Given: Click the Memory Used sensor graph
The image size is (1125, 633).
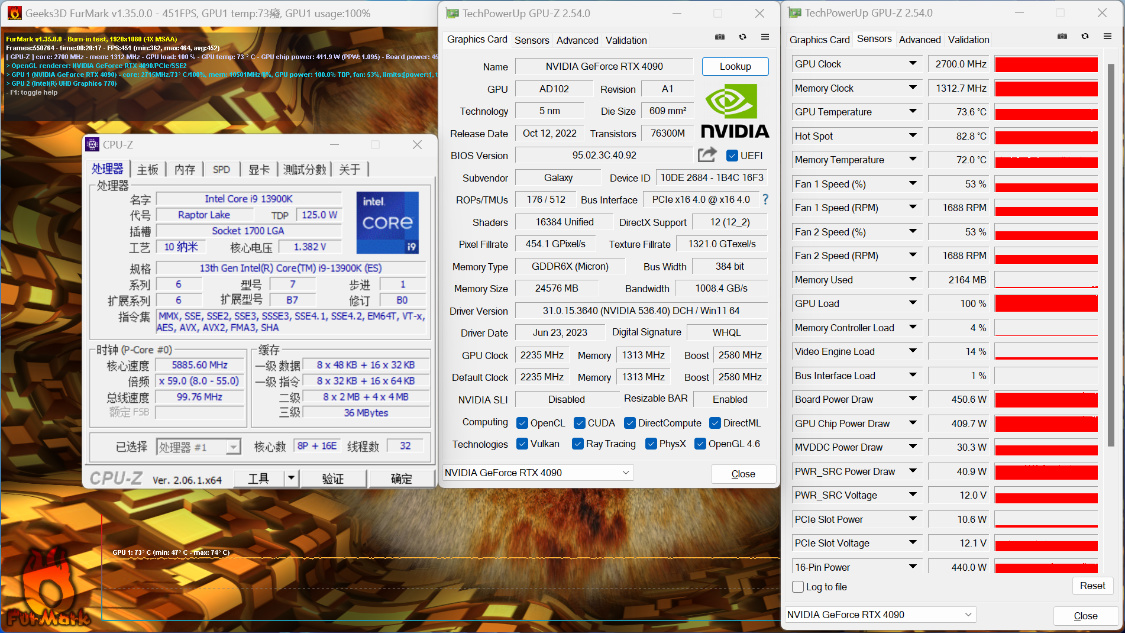Looking at the screenshot, I should [1046, 280].
